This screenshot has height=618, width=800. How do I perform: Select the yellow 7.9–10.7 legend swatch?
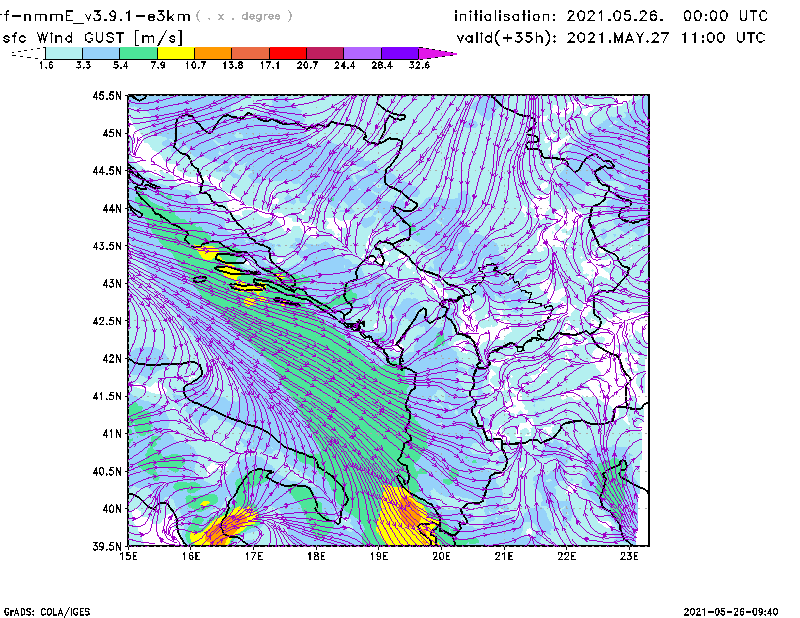tap(176, 53)
